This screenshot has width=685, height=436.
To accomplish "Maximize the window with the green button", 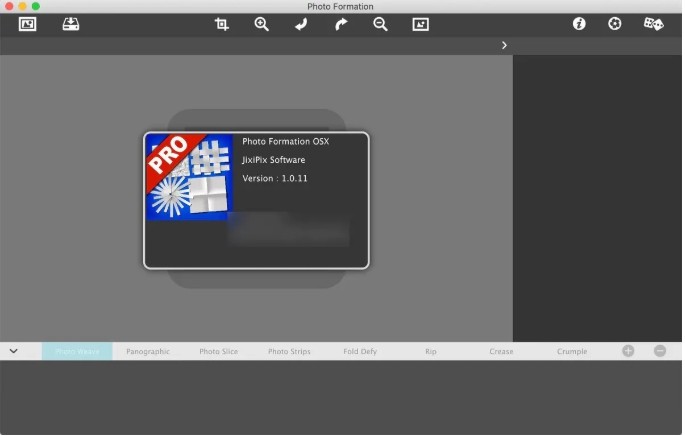I will [x=36, y=6].
